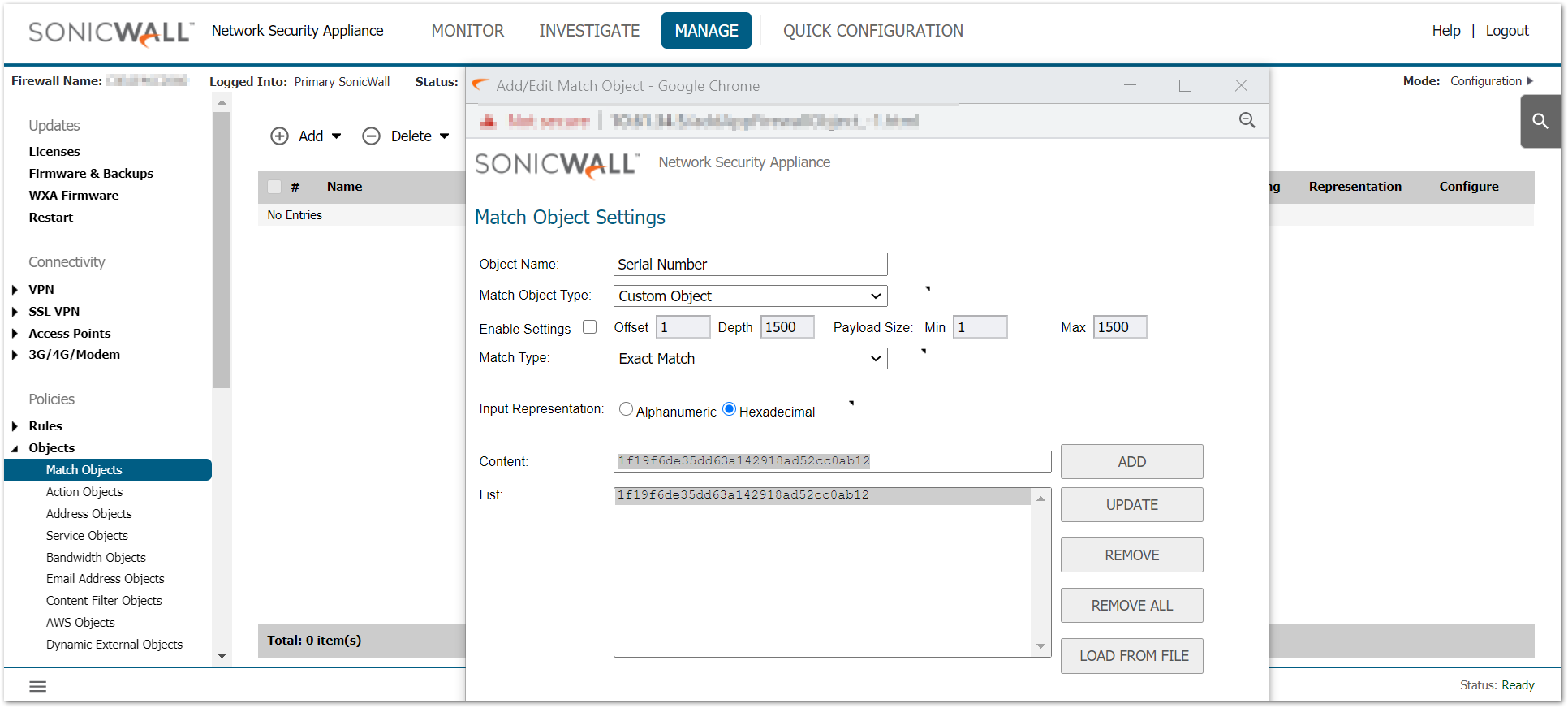Expand the SSL VPN tree item
This screenshot has height=708, width=1568.
point(15,312)
